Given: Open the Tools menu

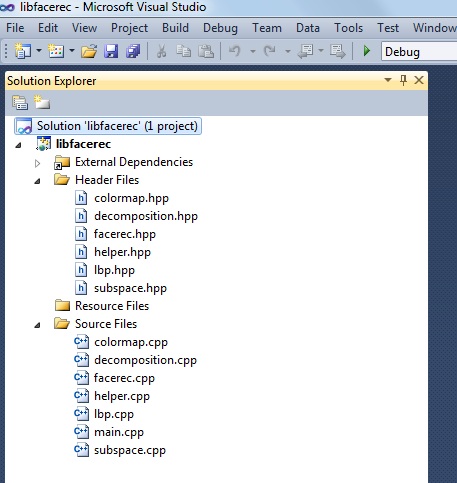Looking at the screenshot, I should (x=348, y=28).
